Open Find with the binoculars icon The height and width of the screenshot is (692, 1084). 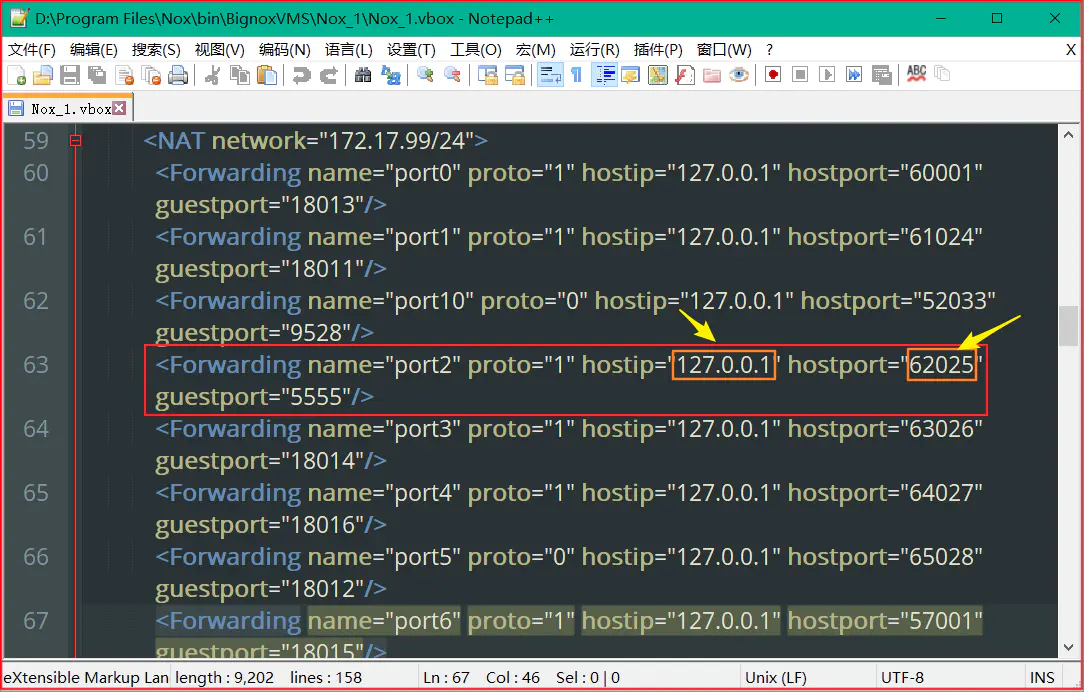[363, 75]
